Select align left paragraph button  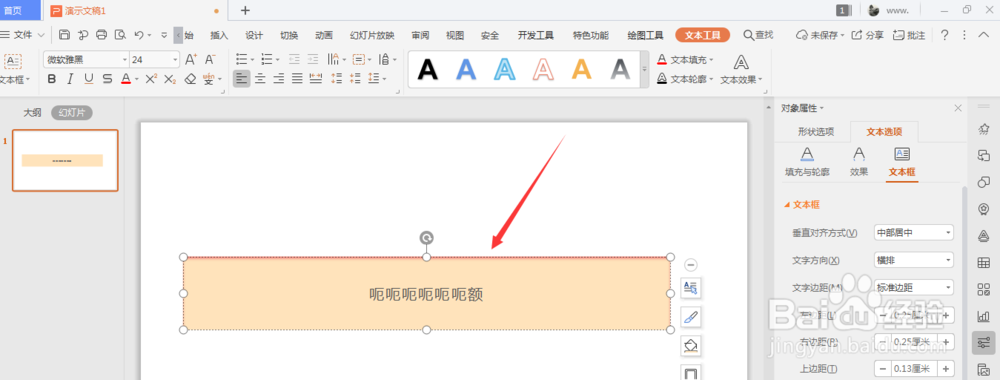(x=241, y=79)
